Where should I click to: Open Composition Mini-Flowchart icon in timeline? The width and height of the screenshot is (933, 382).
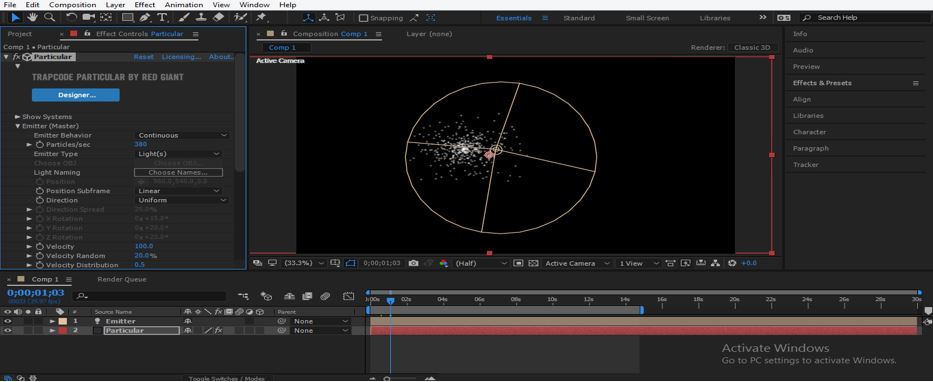click(243, 296)
